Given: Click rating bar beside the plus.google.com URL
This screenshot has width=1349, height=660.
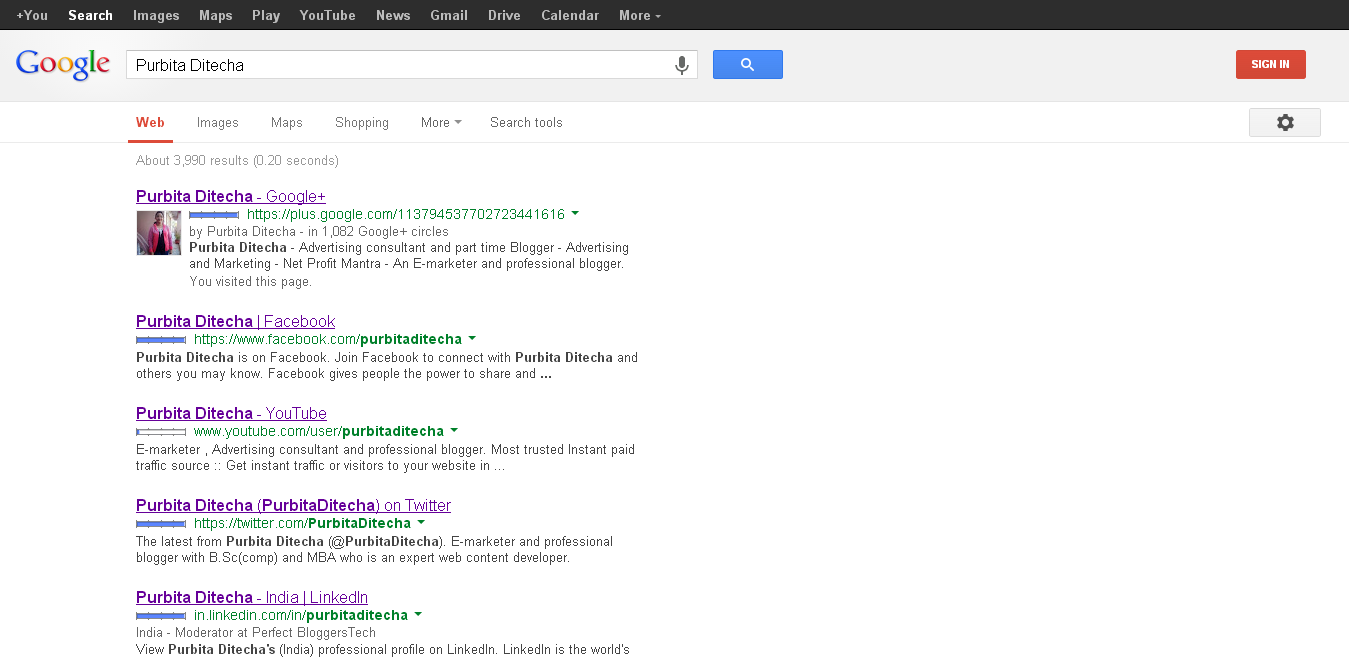Looking at the screenshot, I should (x=214, y=215).
